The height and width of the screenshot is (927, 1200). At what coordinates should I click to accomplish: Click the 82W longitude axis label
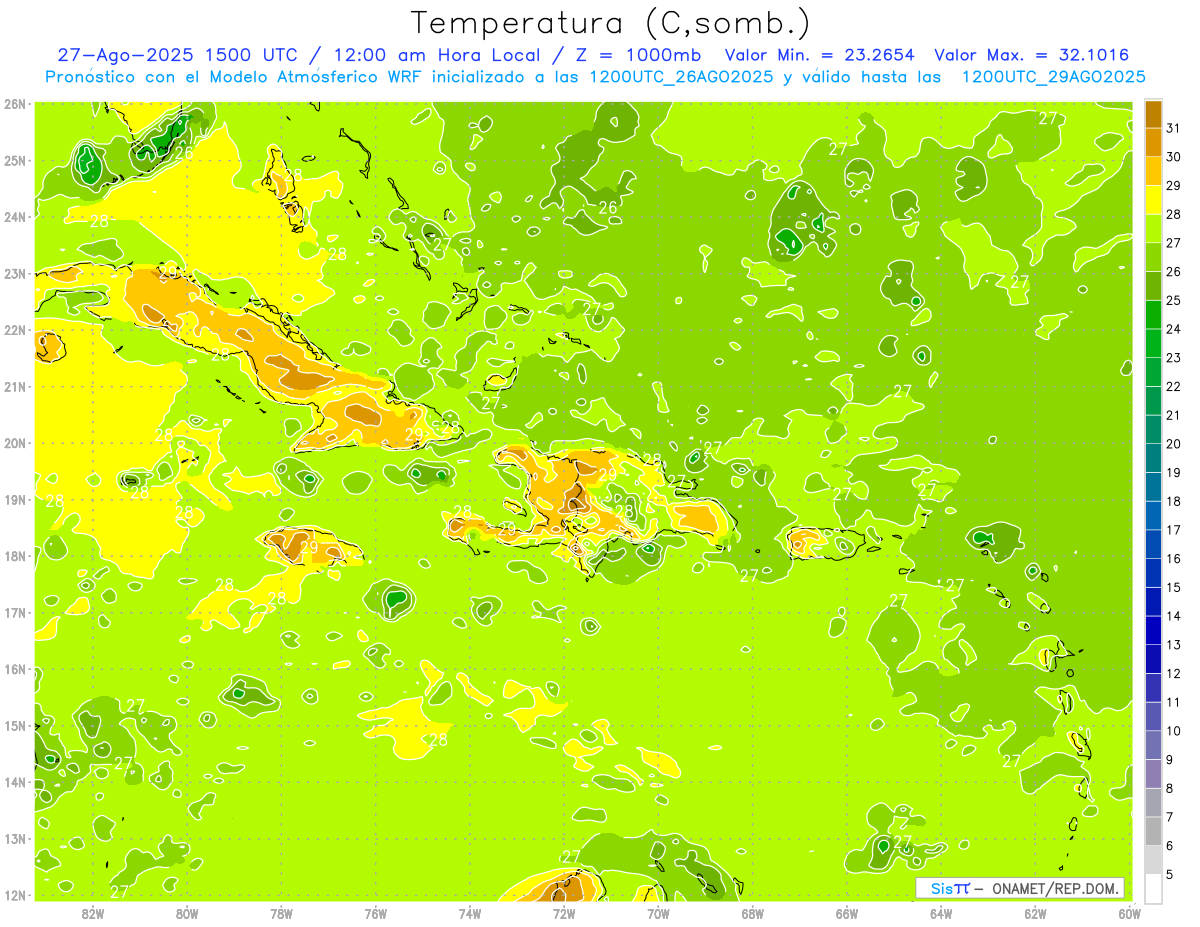tap(93, 913)
